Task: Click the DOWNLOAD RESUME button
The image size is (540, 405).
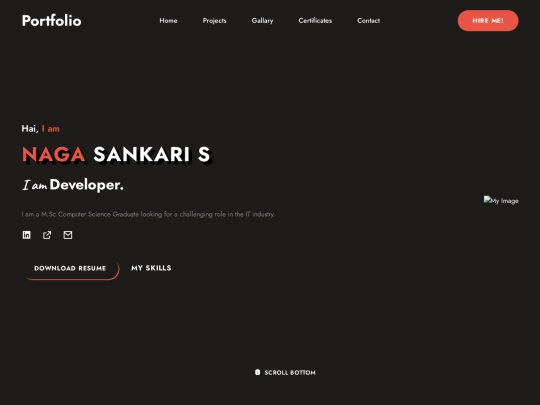Action: [x=70, y=268]
